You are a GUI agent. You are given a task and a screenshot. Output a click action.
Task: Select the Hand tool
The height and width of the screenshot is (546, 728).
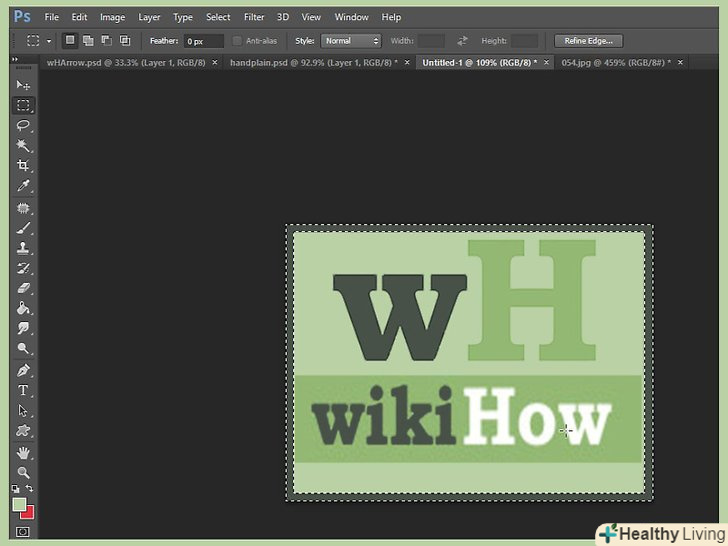coord(23,453)
